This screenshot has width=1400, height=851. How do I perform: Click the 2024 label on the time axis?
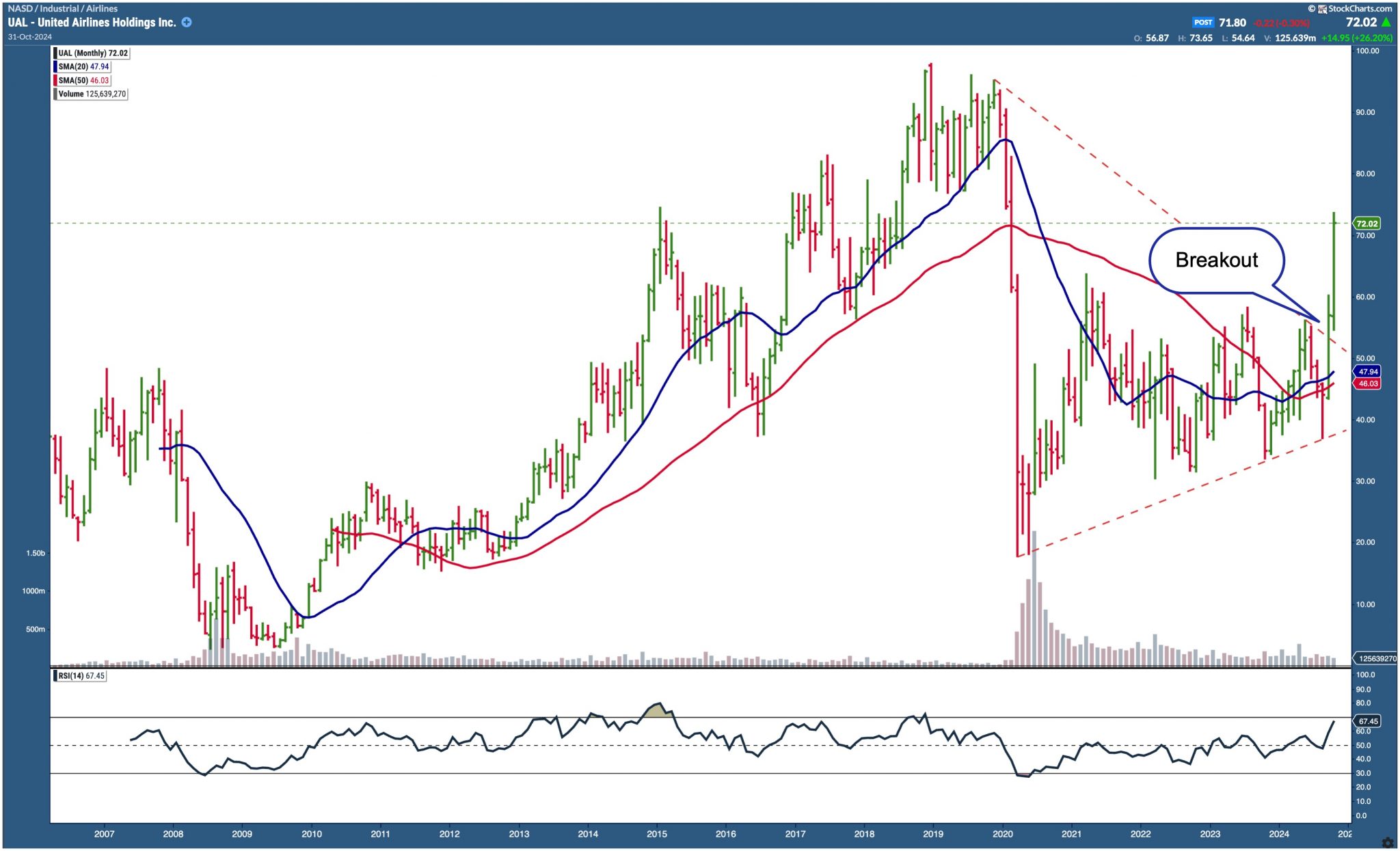pos(1279,834)
